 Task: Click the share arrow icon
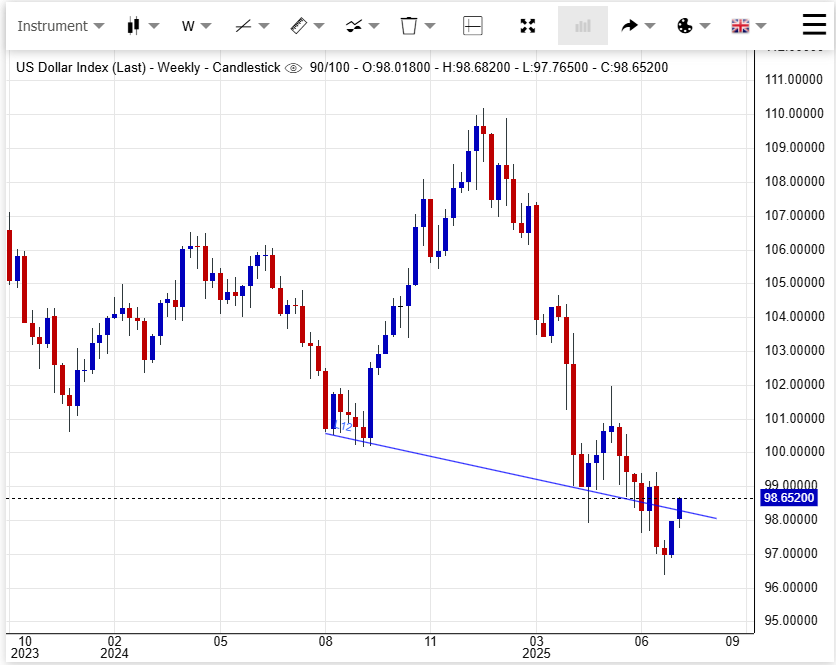coord(630,26)
